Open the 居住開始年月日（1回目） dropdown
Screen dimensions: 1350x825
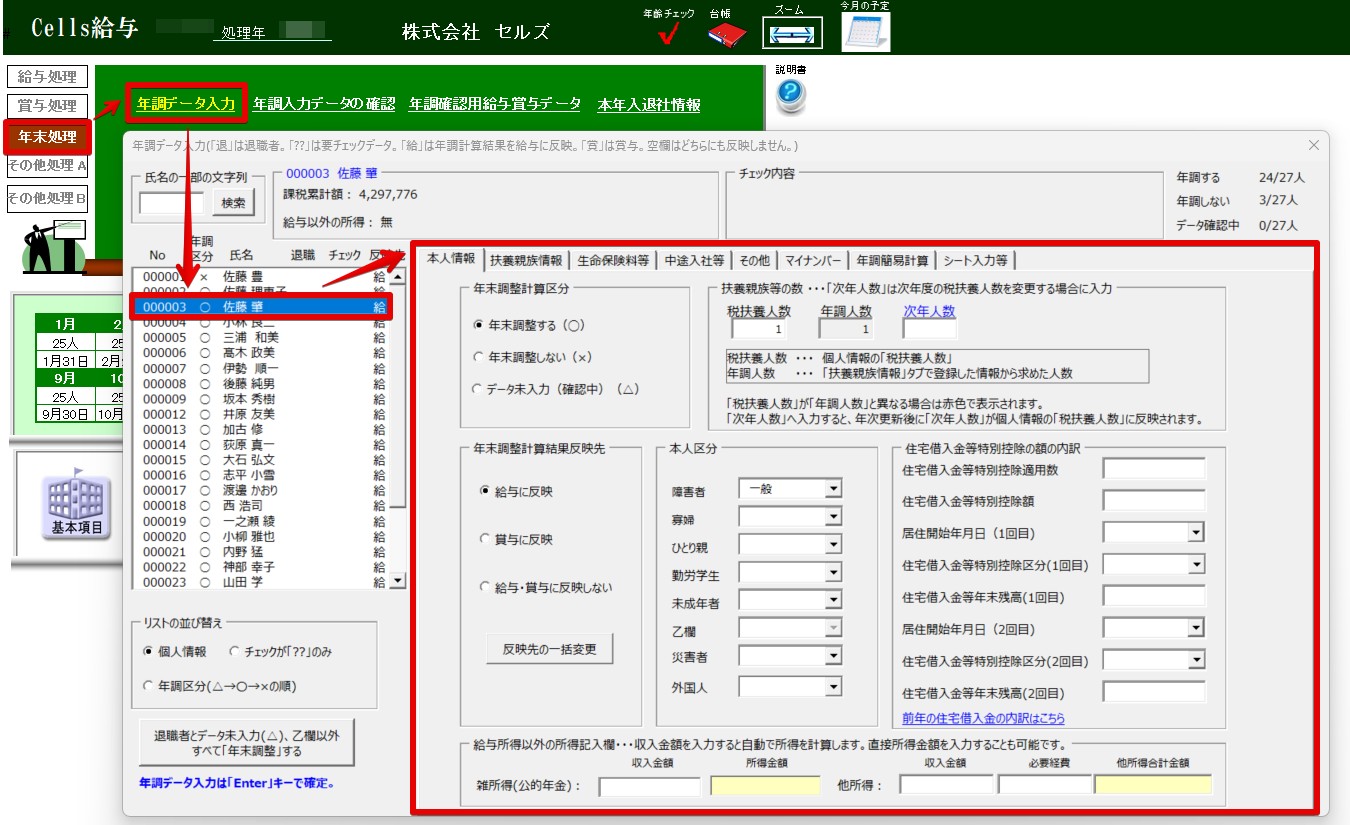tap(1195, 533)
